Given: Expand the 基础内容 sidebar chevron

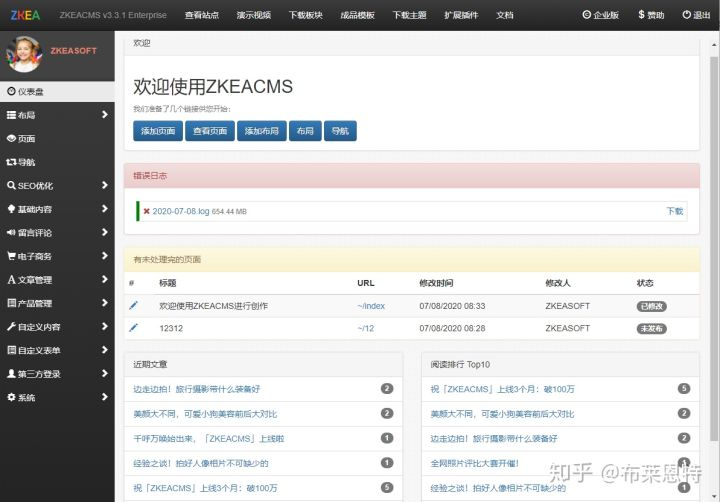Looking at the screenshot, I should 105,209.
